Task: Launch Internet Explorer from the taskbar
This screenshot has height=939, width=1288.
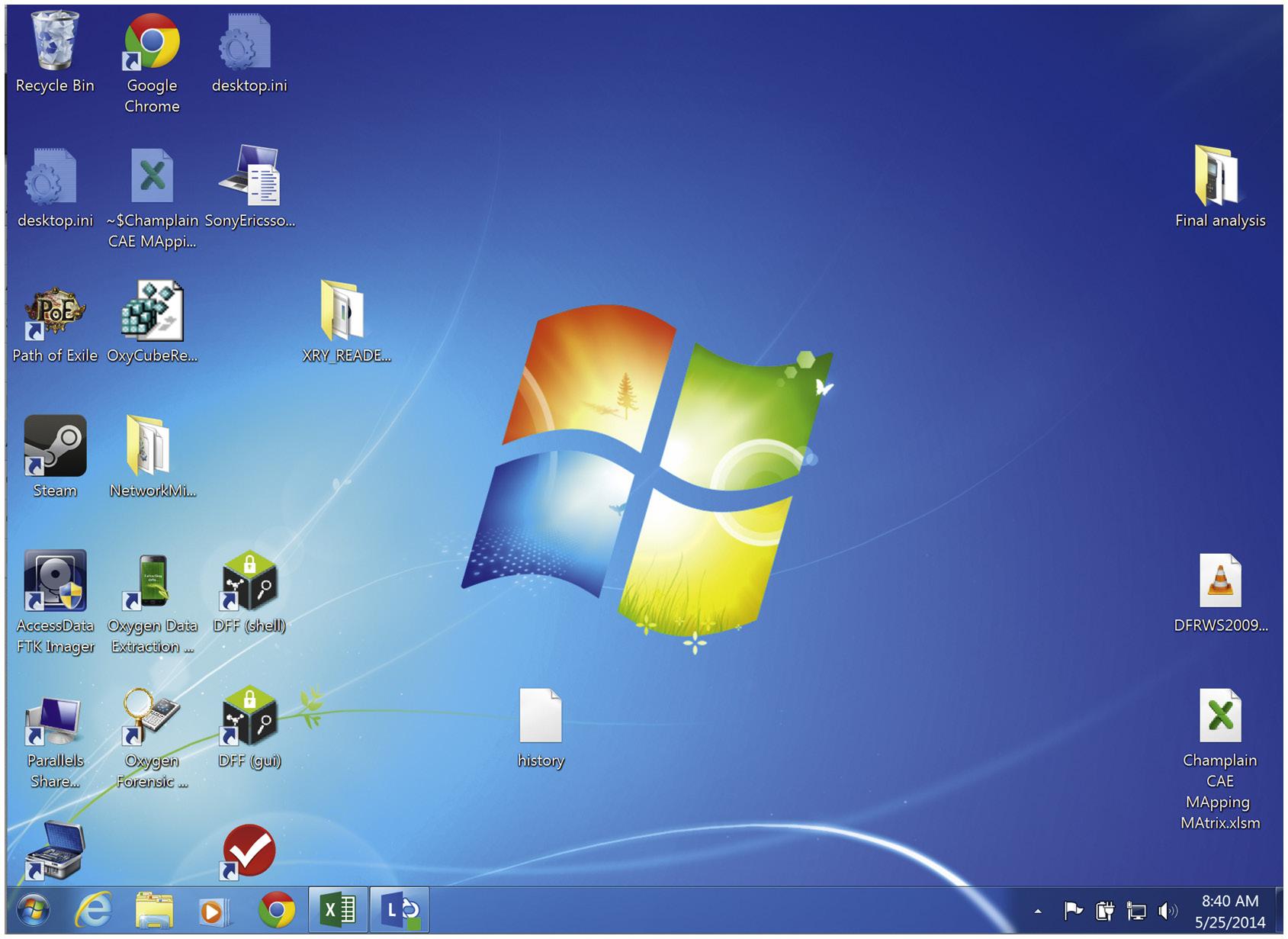Action: [94, 910]
